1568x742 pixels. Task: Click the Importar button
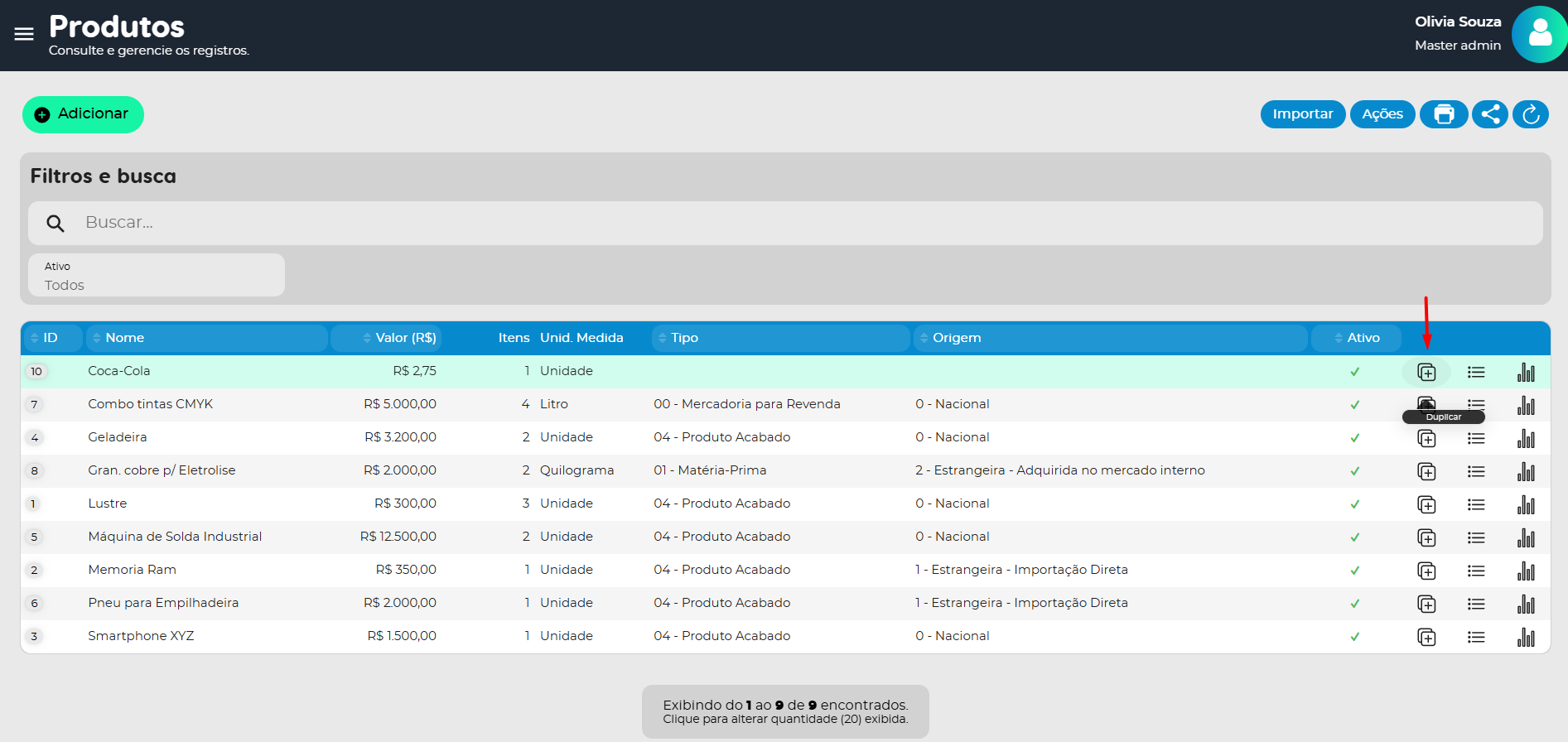tap(1302, 114)
